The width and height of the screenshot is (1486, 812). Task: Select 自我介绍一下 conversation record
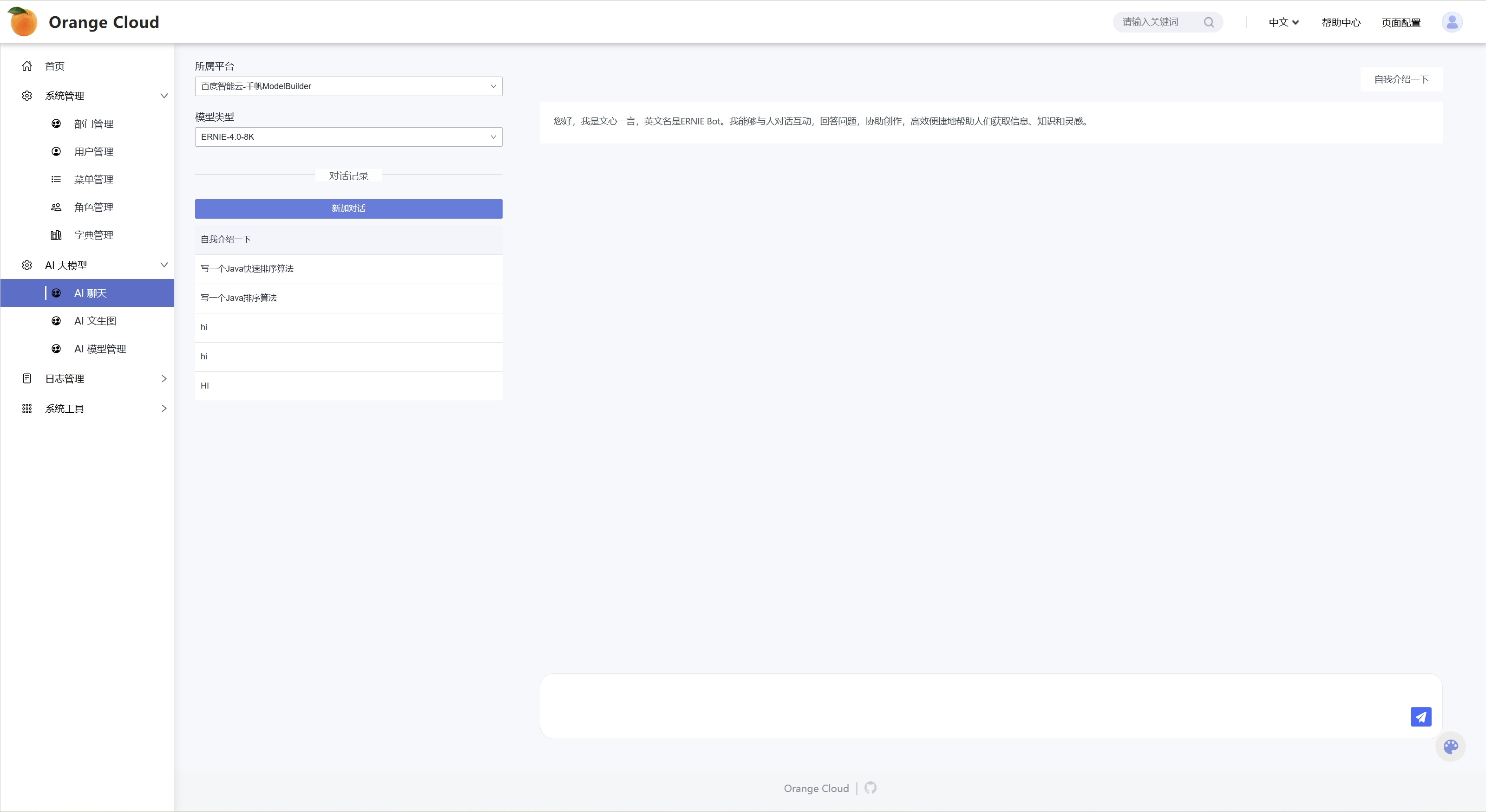348,240
